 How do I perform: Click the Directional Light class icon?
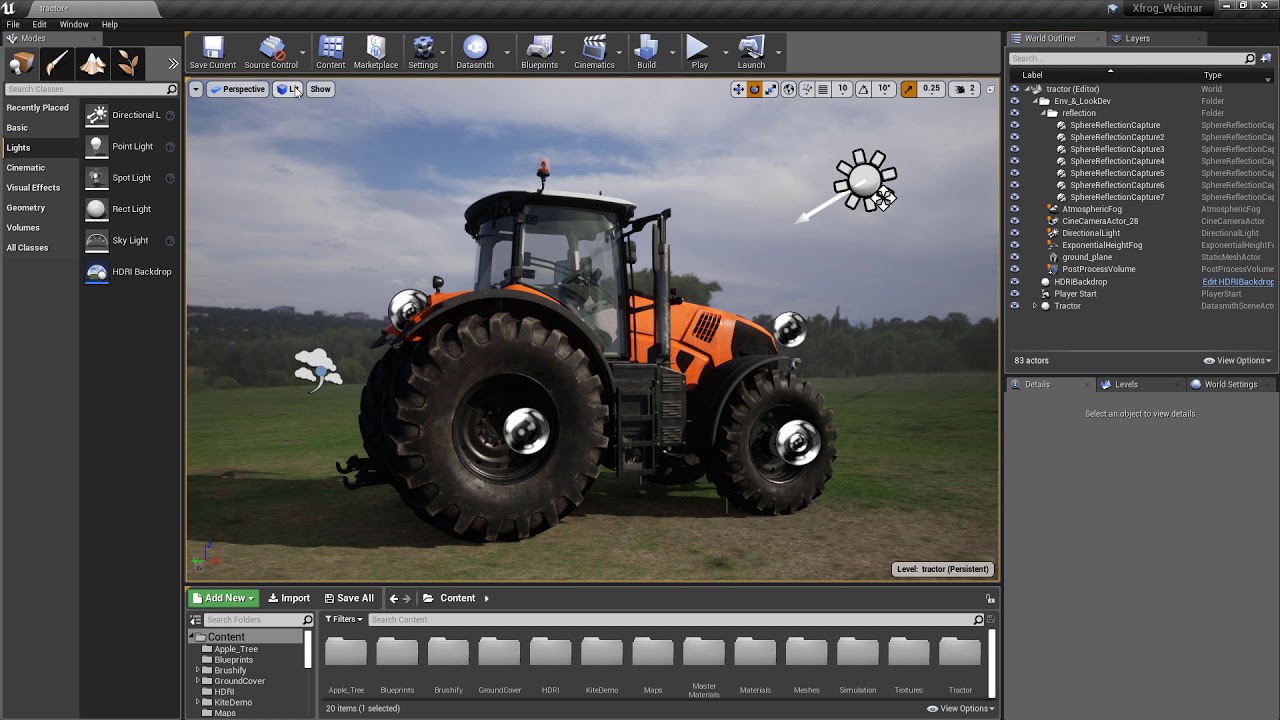[96, 115]
